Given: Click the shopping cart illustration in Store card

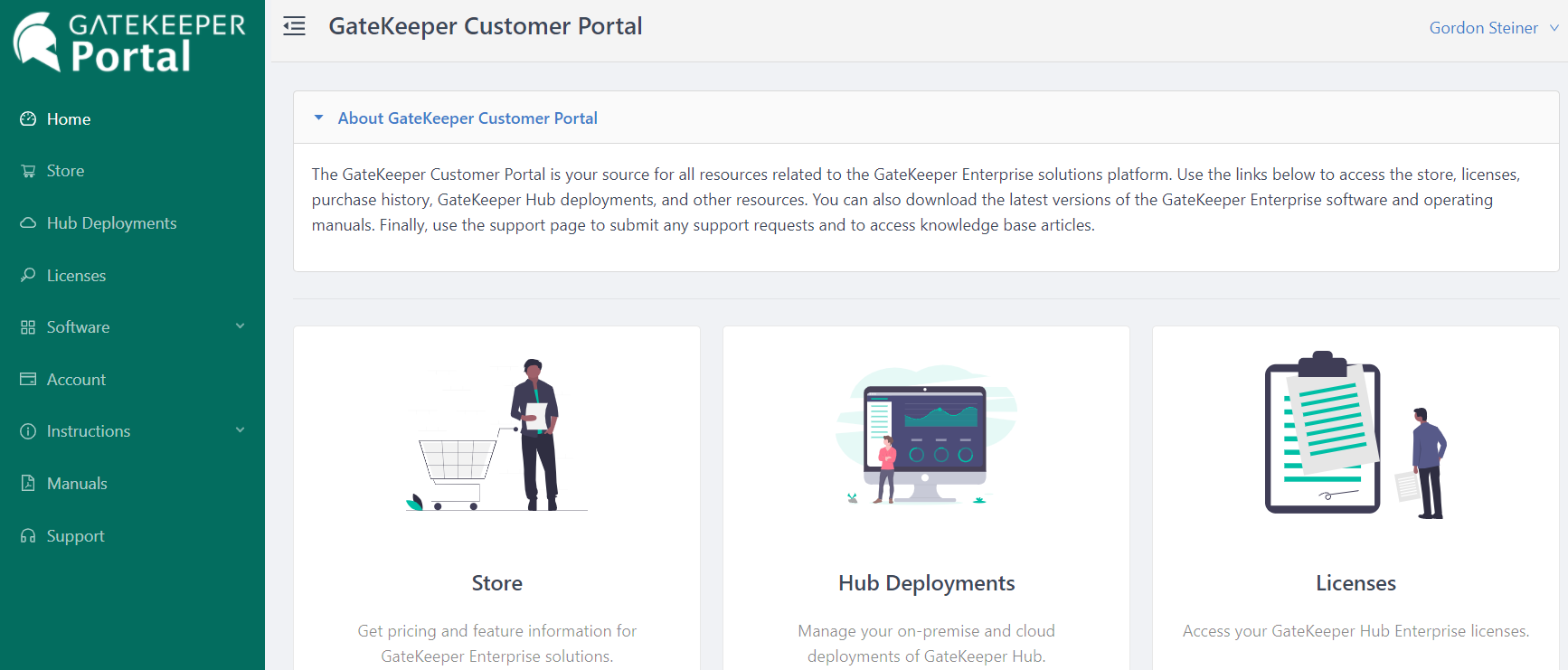Looking at the screenshot, I should [457, 466].
